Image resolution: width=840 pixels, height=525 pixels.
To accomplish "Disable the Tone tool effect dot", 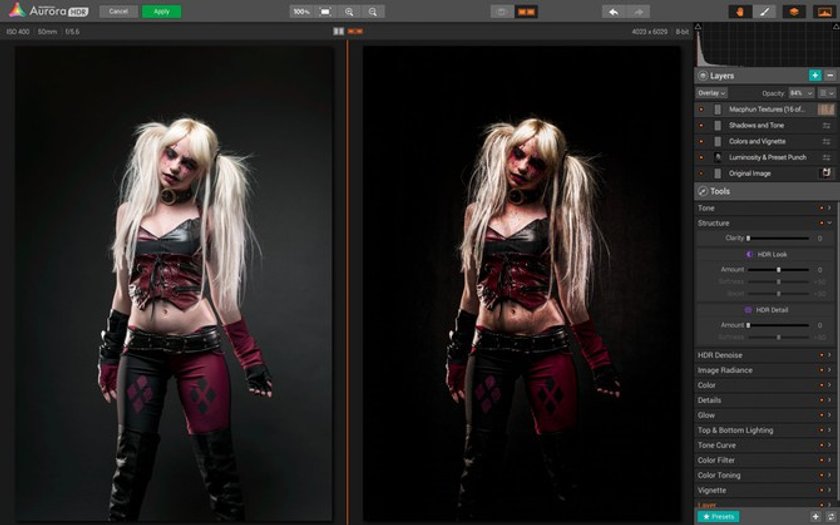I will tap(821, 208).
